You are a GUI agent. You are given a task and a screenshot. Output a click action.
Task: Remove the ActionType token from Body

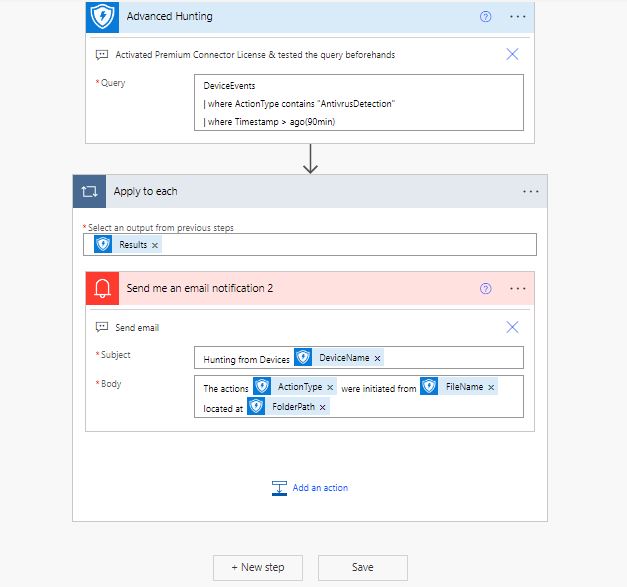pos(330,387)
